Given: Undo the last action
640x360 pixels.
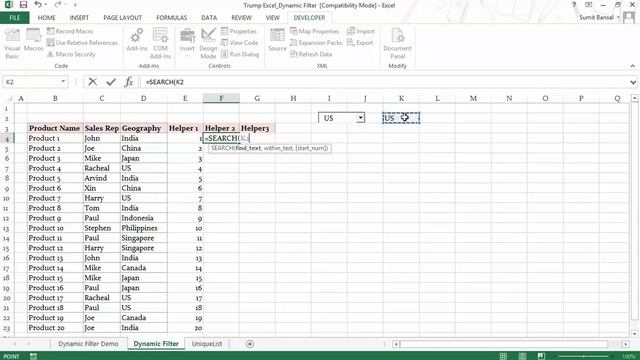Looking at the screenshot, I should coord(38,5).
